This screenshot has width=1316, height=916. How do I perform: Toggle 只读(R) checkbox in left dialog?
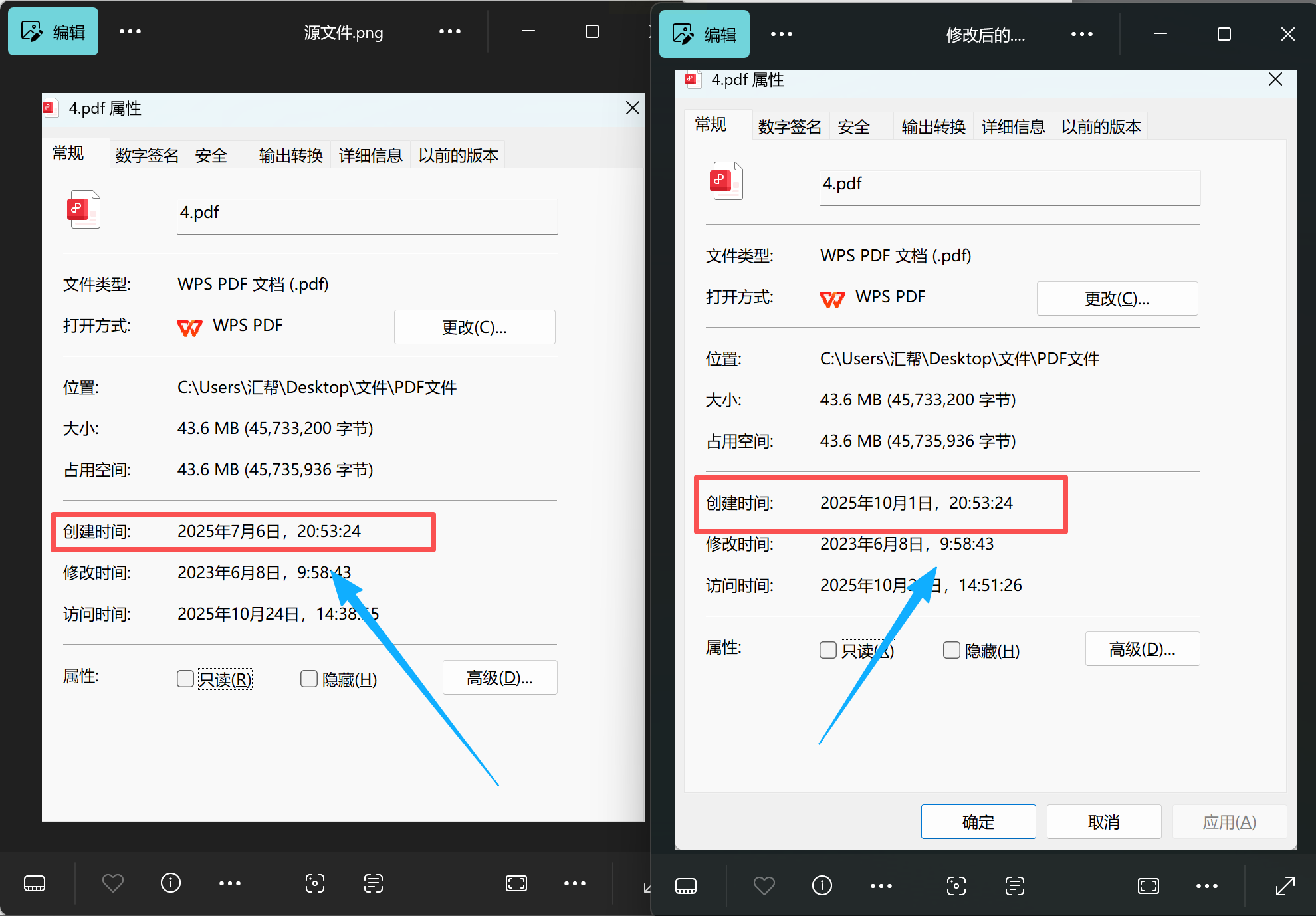pyautogui.click(x=185, y=679)
